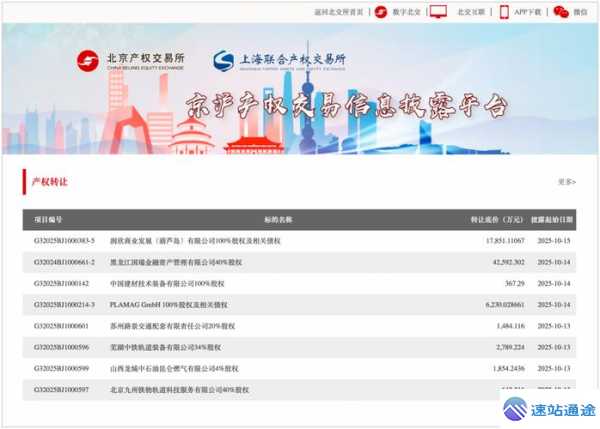Open the APP下载 text link
Viewport: 600px width, 429px height.
point(527,12)
